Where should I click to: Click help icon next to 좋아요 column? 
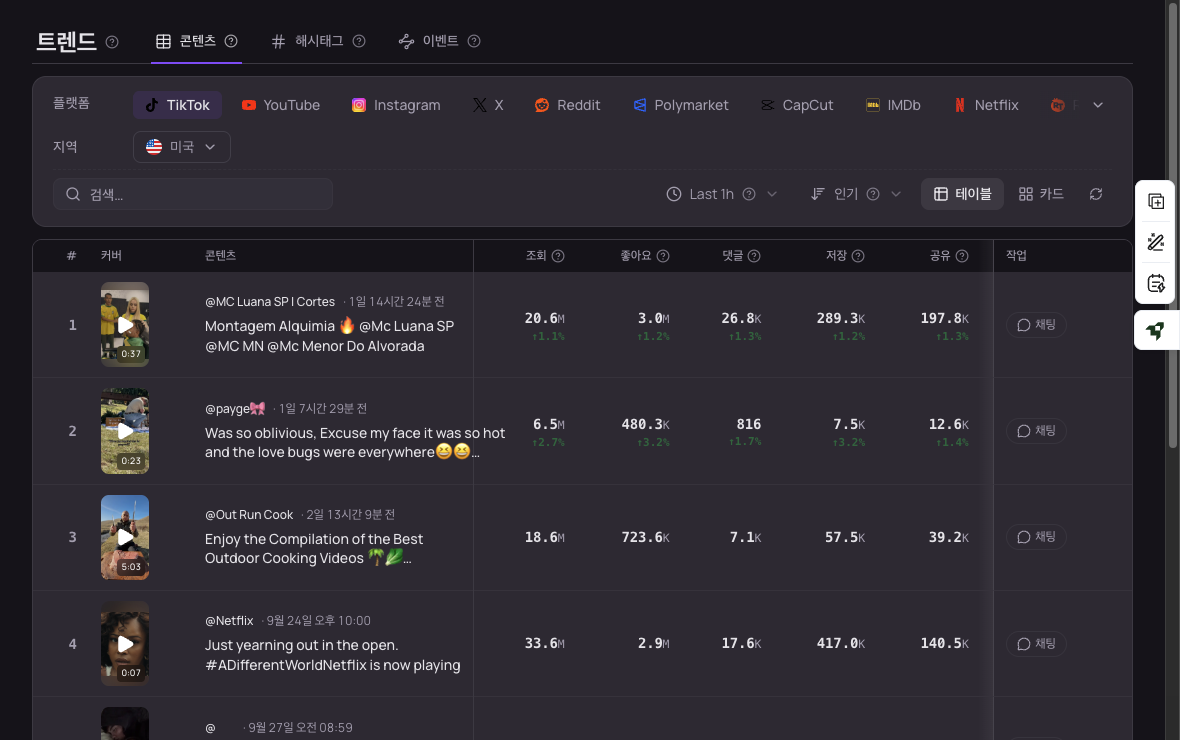point(663,256)
